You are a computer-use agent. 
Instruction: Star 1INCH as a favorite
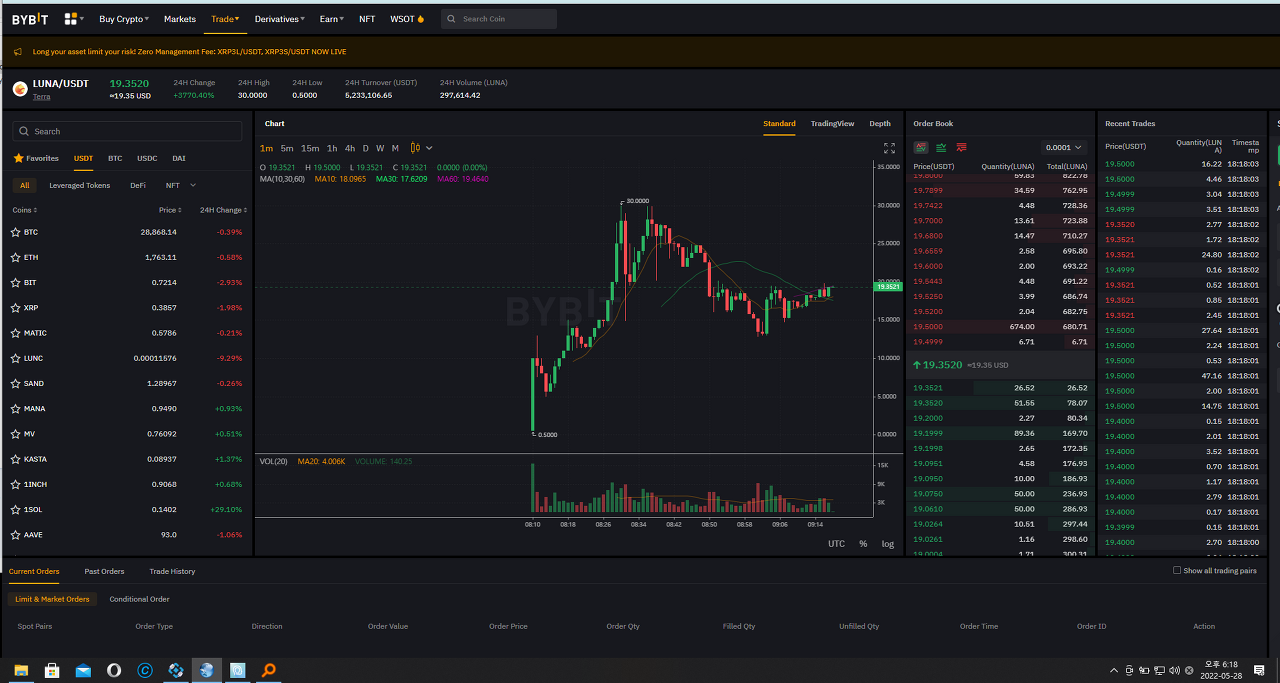[x=15, y=485]
